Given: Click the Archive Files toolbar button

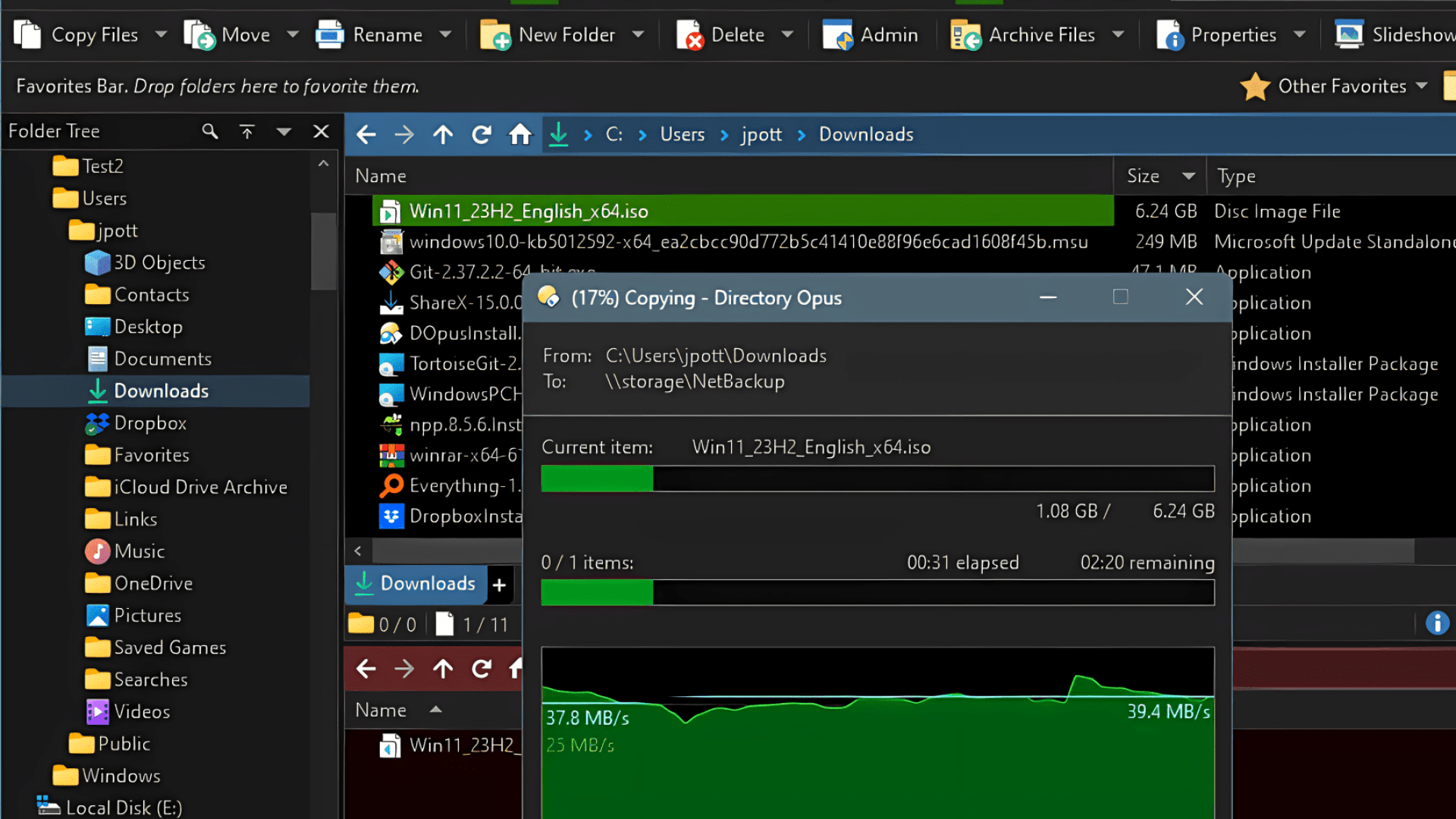Looking at the screenshot, I should 1022,35.
